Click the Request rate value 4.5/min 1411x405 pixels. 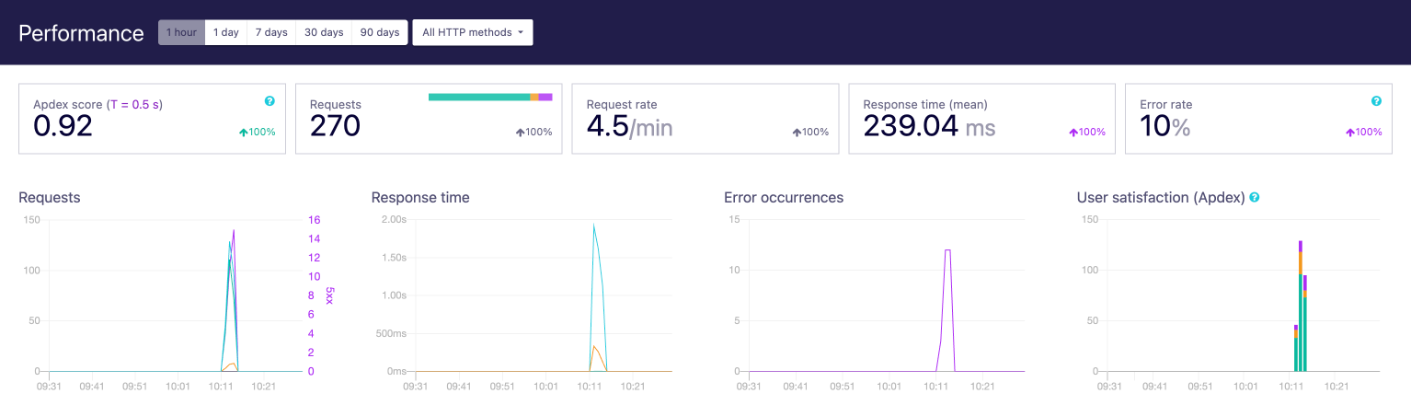(x=632, y=127)
